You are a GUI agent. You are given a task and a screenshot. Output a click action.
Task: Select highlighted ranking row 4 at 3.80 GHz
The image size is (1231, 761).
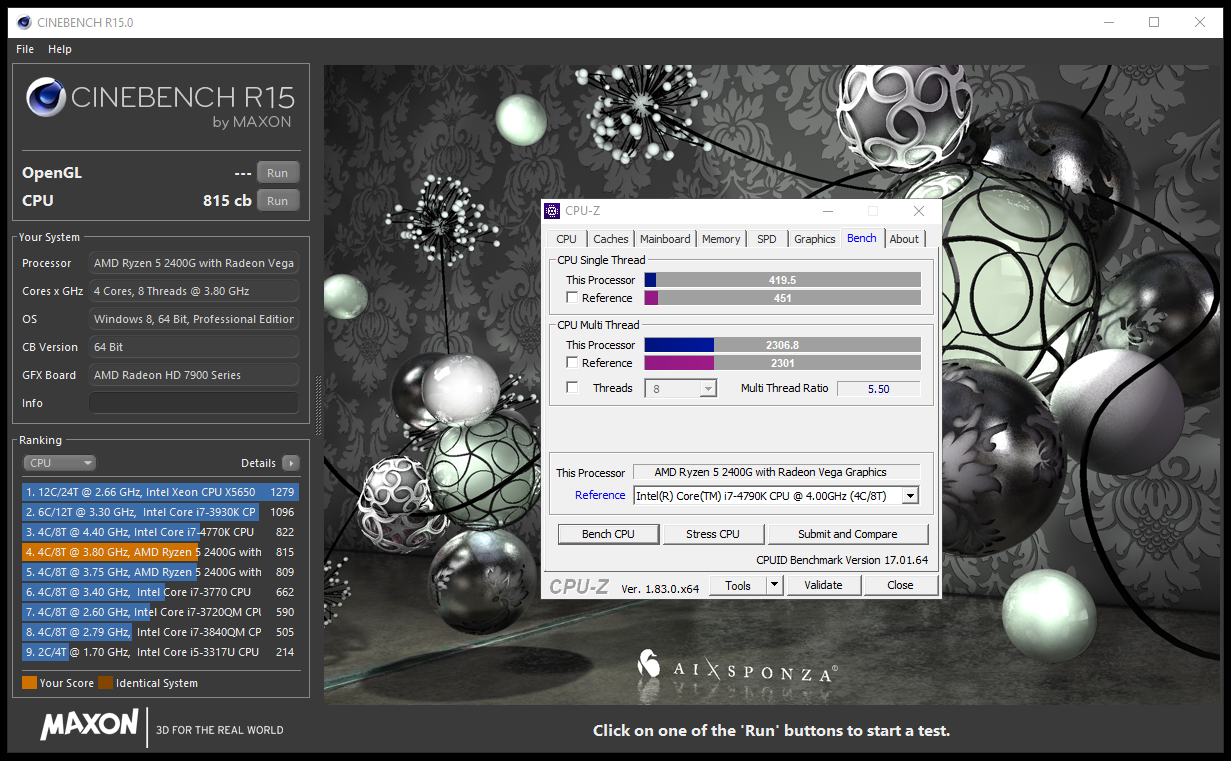click(160, 552)
